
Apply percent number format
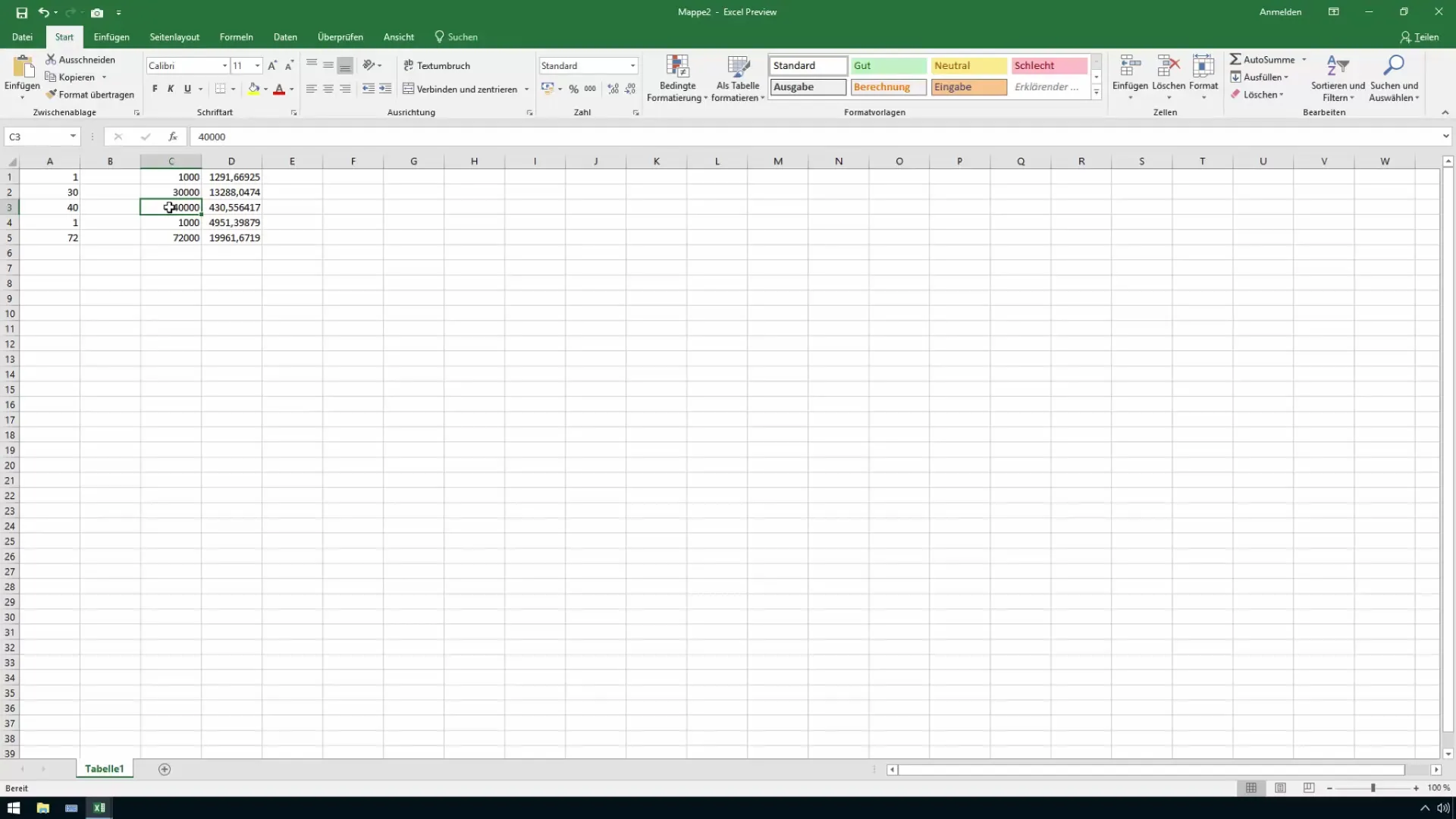(574, 89)
